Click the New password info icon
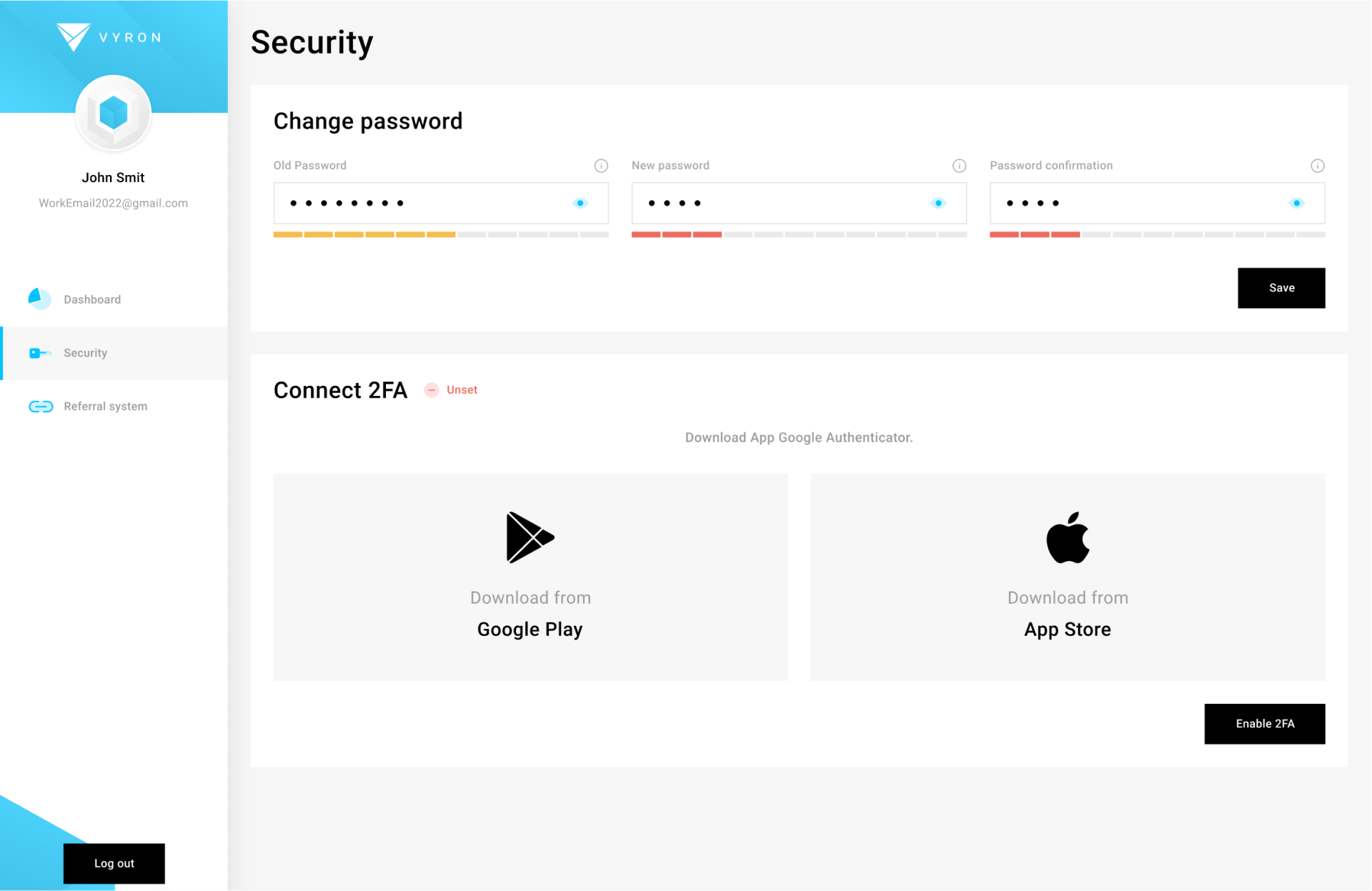This screenshot has width=1372, height=891. pos(959,166)
